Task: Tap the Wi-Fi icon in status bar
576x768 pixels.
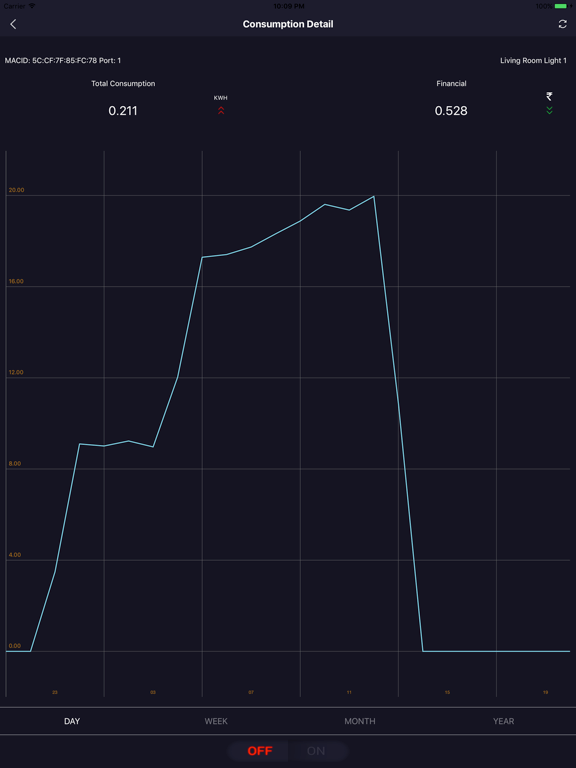Action: 32,6
